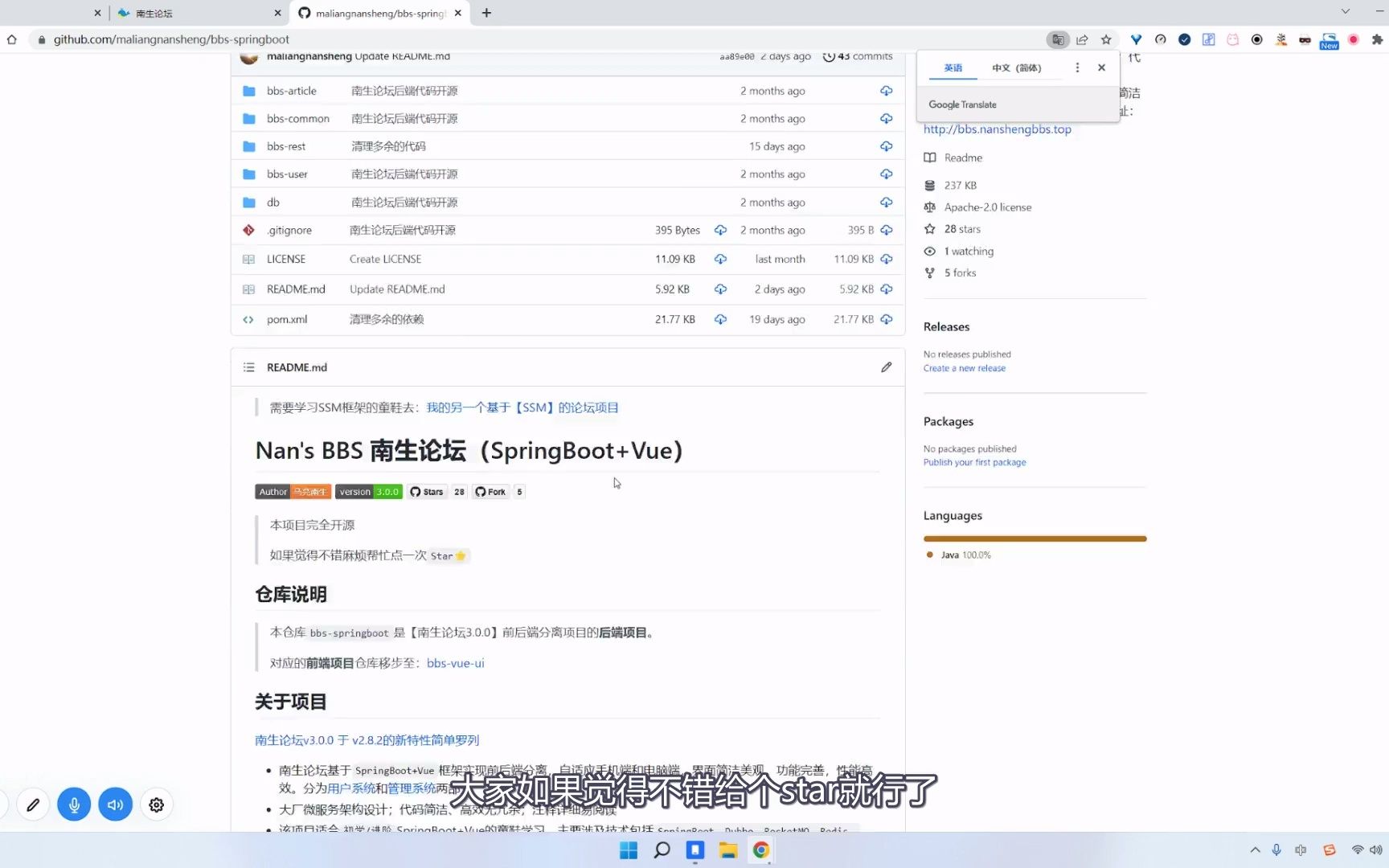Viewport: 1389px width, 868px height.
Task: Open the pom.xml file
Action: pos(287,319)
